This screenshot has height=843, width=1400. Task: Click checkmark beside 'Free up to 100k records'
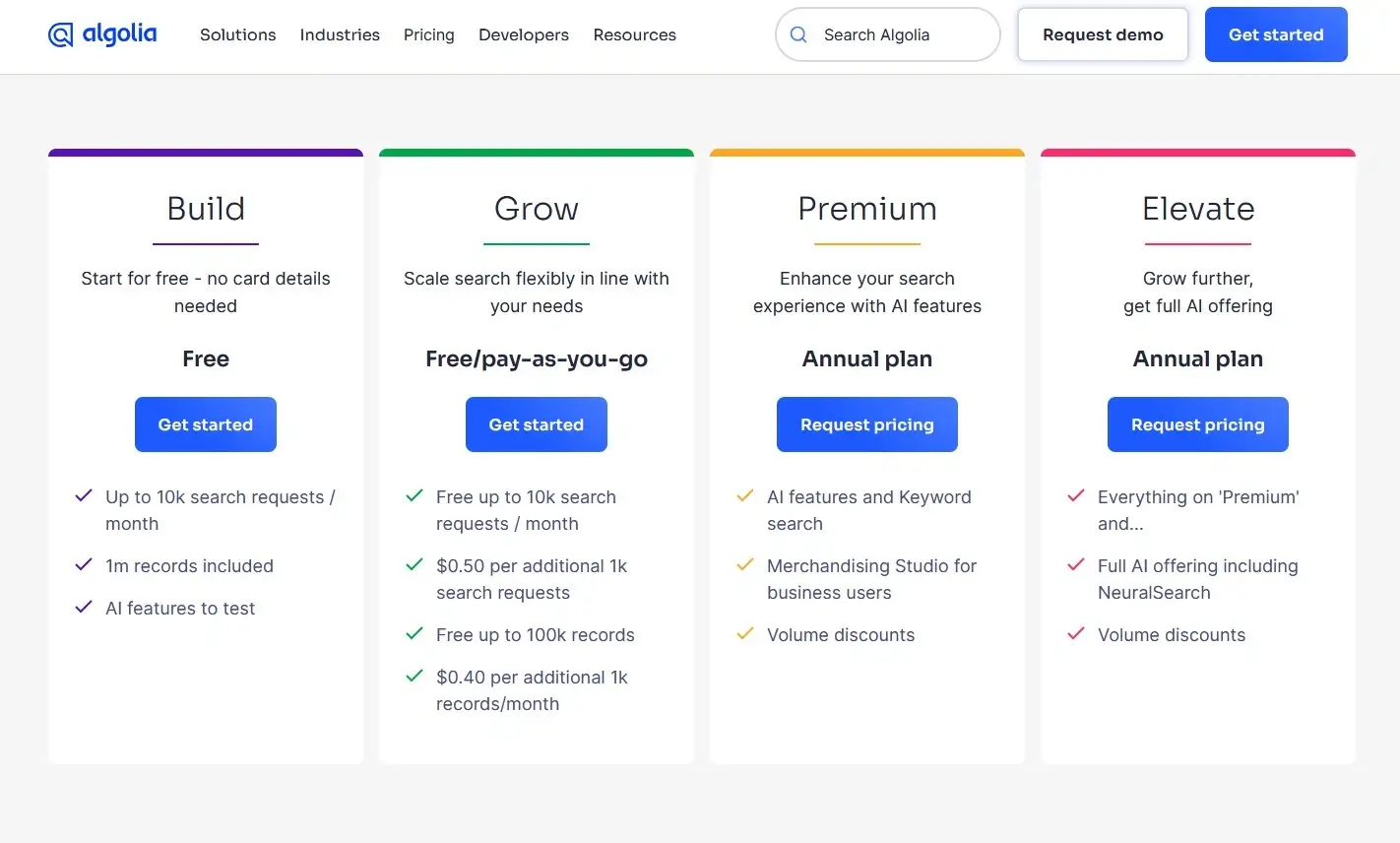coord(414,633)
